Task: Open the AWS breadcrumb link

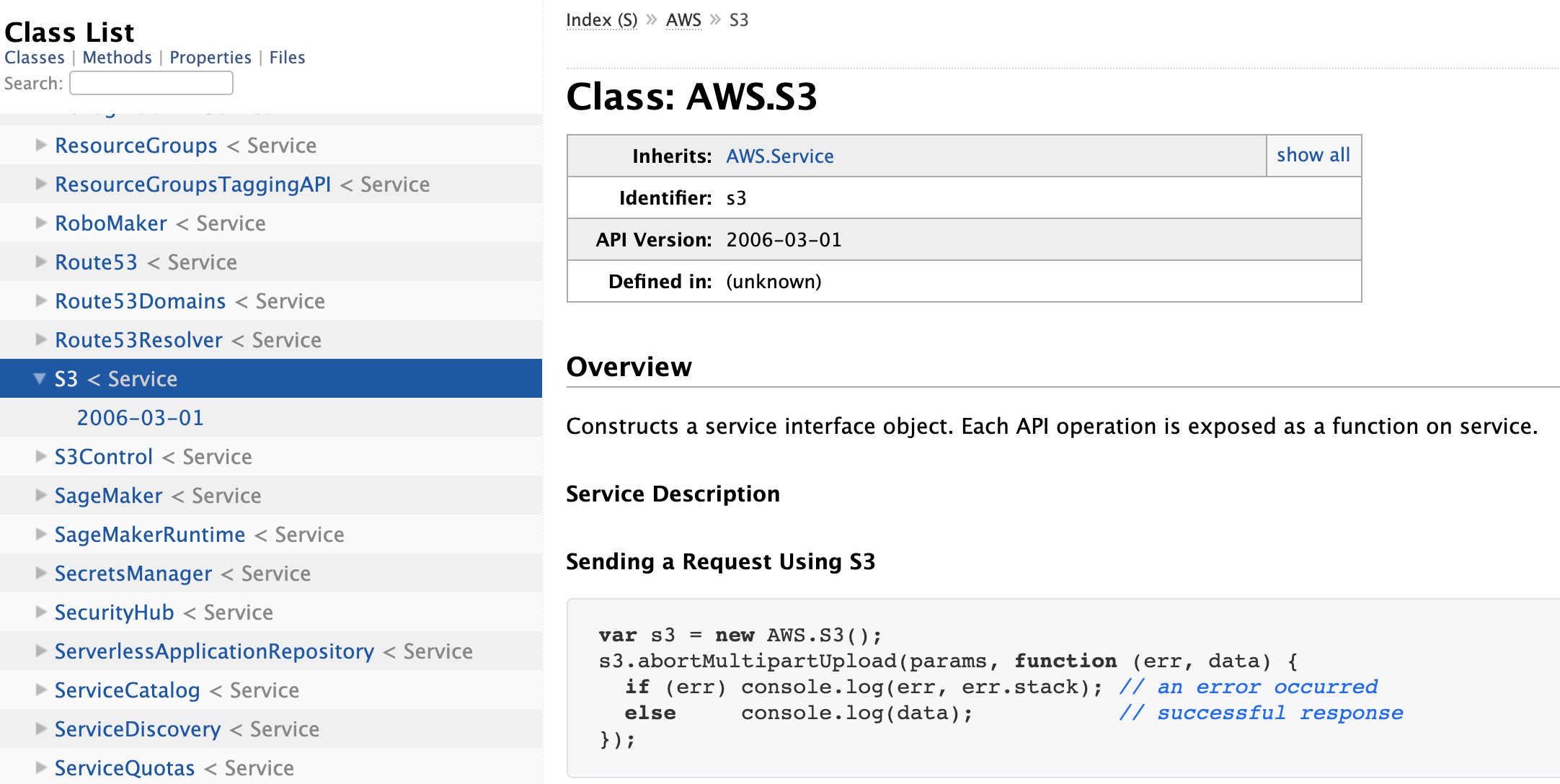Action: pos(683,20)
